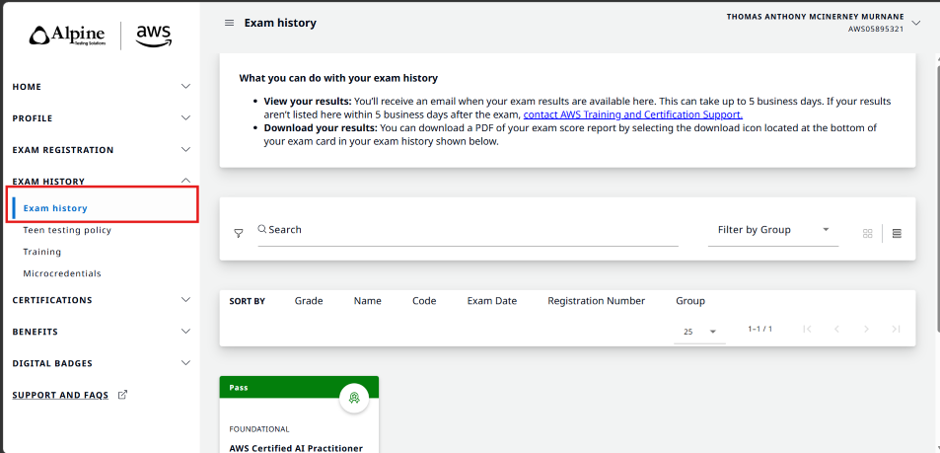
Task: Click the user name Thomas Anthony McInerney Murnane
Action: point(815,17)
